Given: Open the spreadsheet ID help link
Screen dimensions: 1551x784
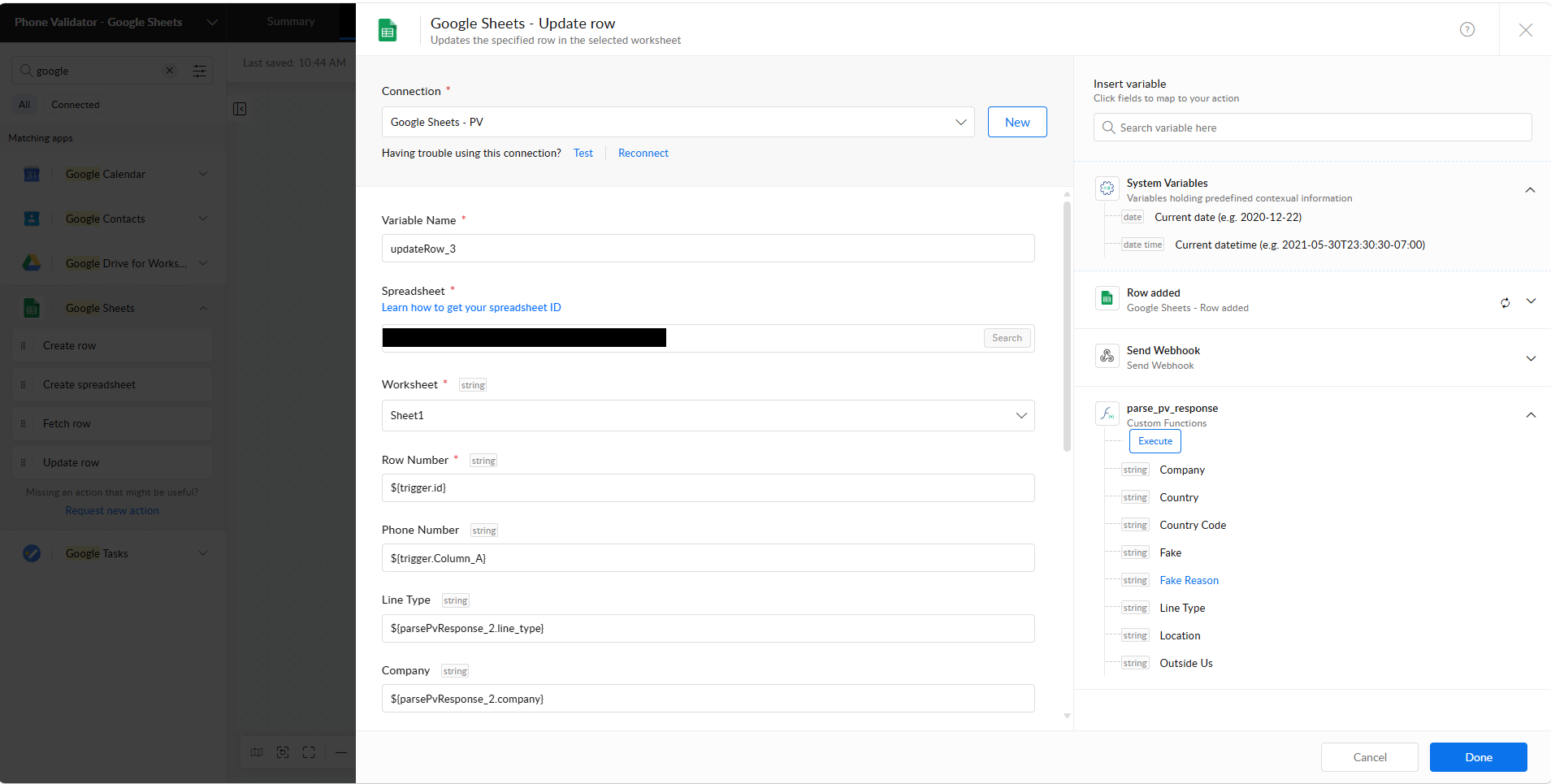Looking at the screenshot, I should click(x=471, y=308).
